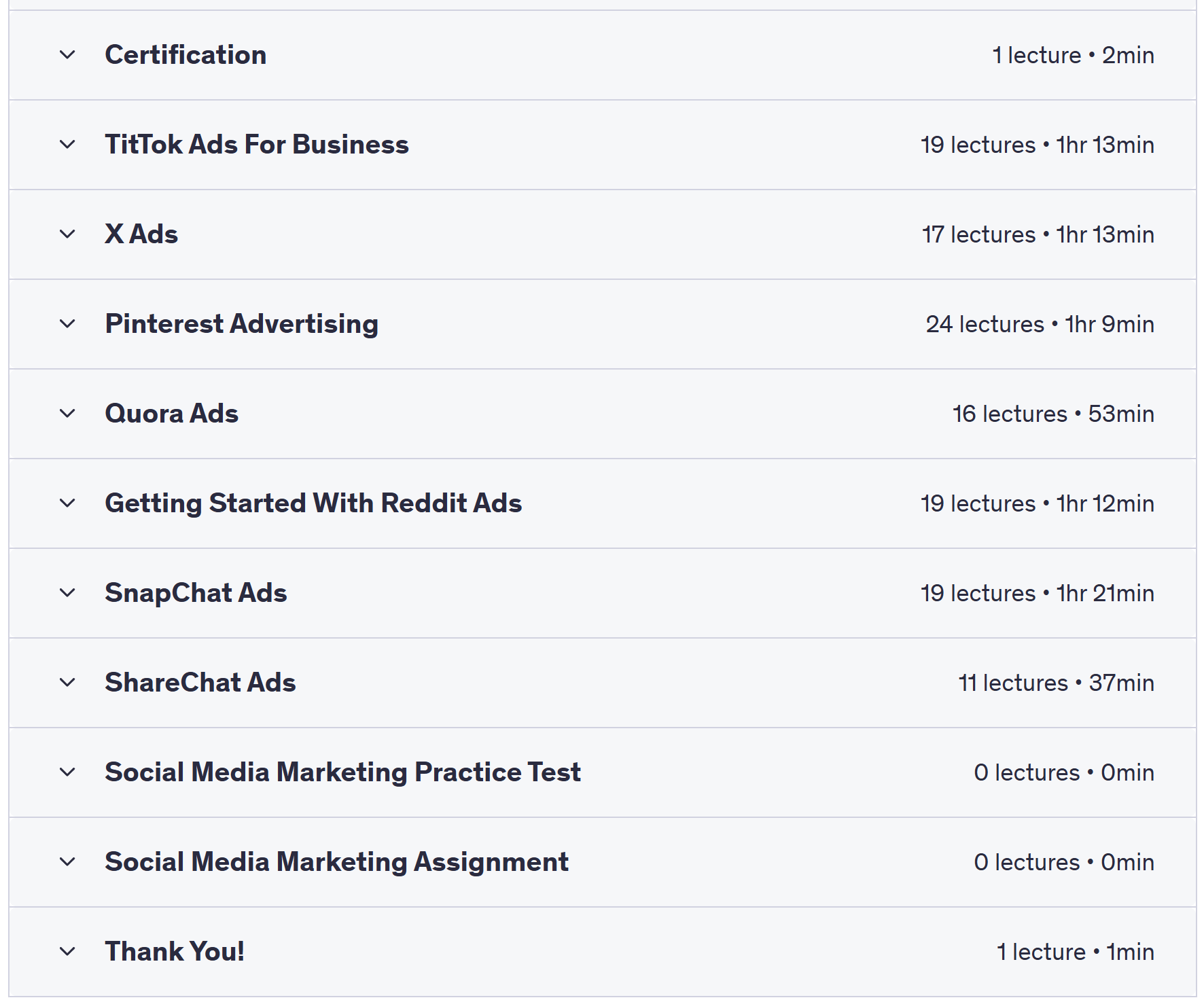Screen dimensions: 1204x1000
Task: Expand TitTok Ads For Business chevron
Action: [x=67, y=145]
